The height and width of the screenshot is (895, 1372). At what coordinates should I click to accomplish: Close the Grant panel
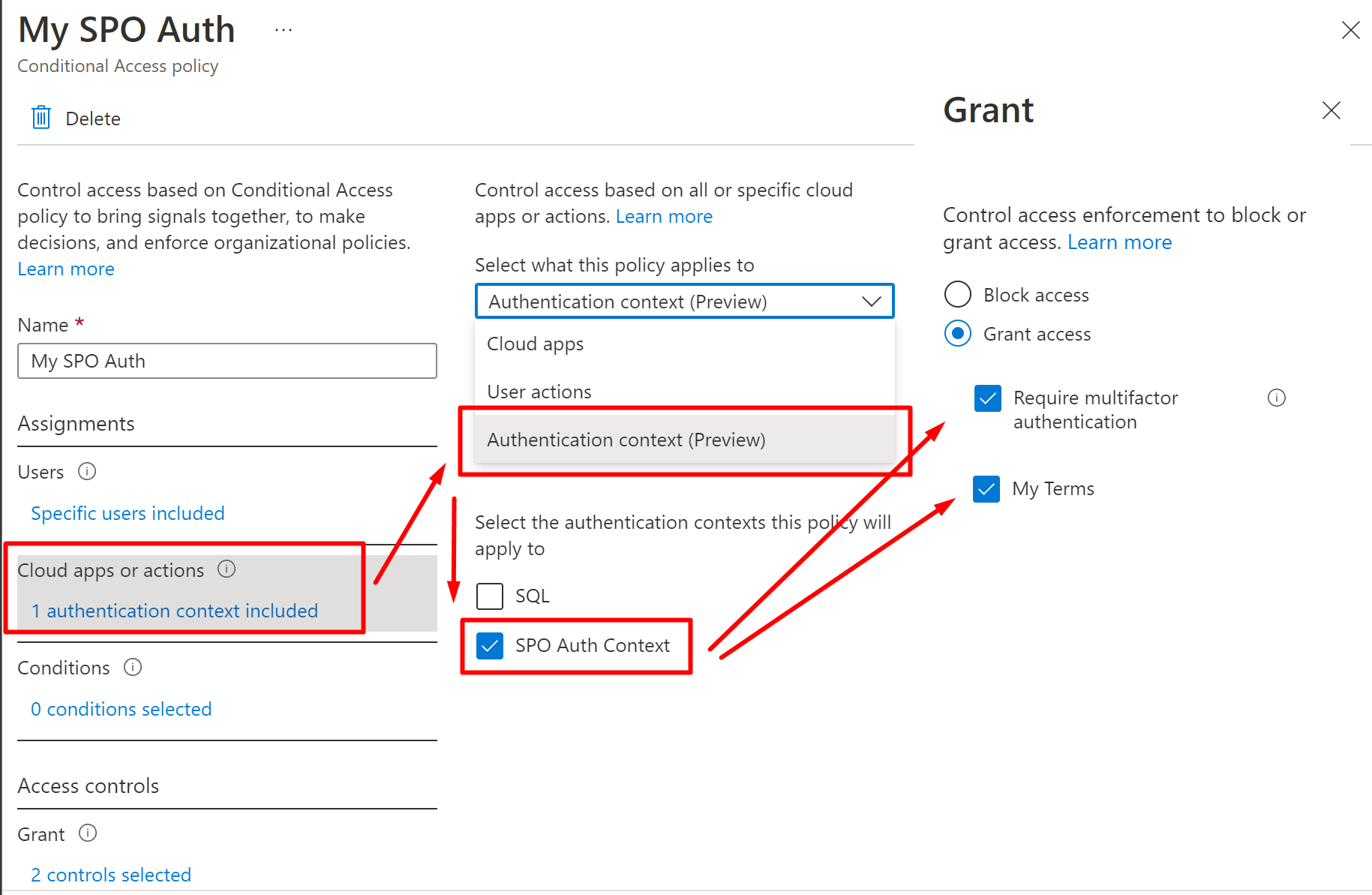coord(1331,110)
